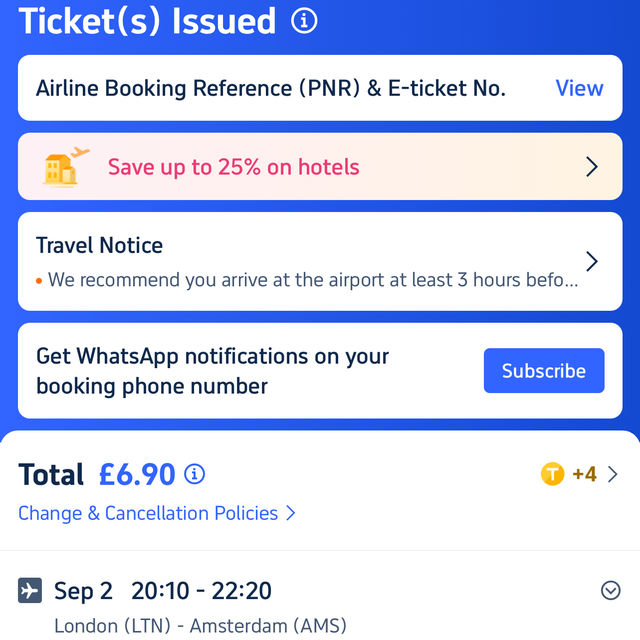640x640 pixels.
Task: Expand Change & Cancellation Policies chevron
Action: pyautogui.click(x=290, y=513)
